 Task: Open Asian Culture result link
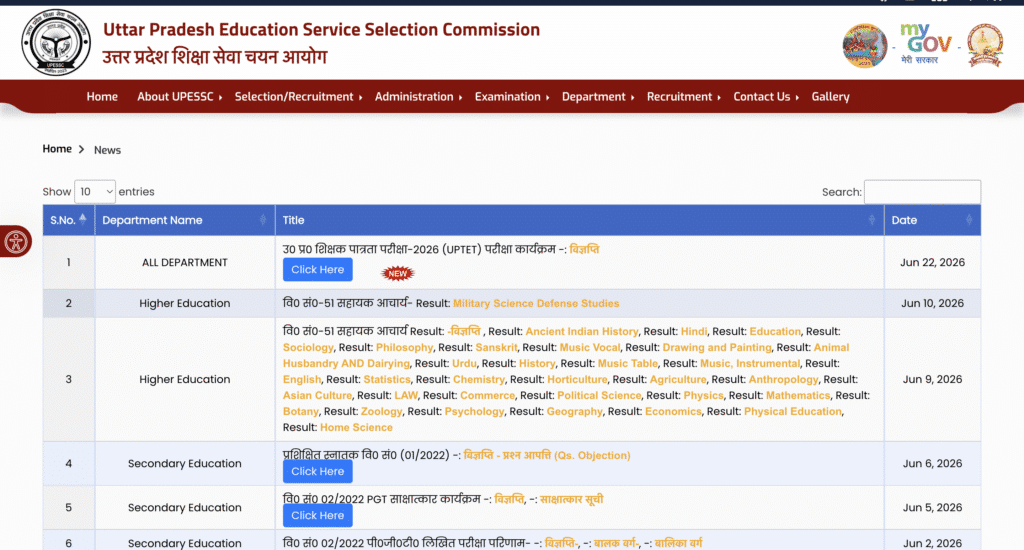click(317, 395)
